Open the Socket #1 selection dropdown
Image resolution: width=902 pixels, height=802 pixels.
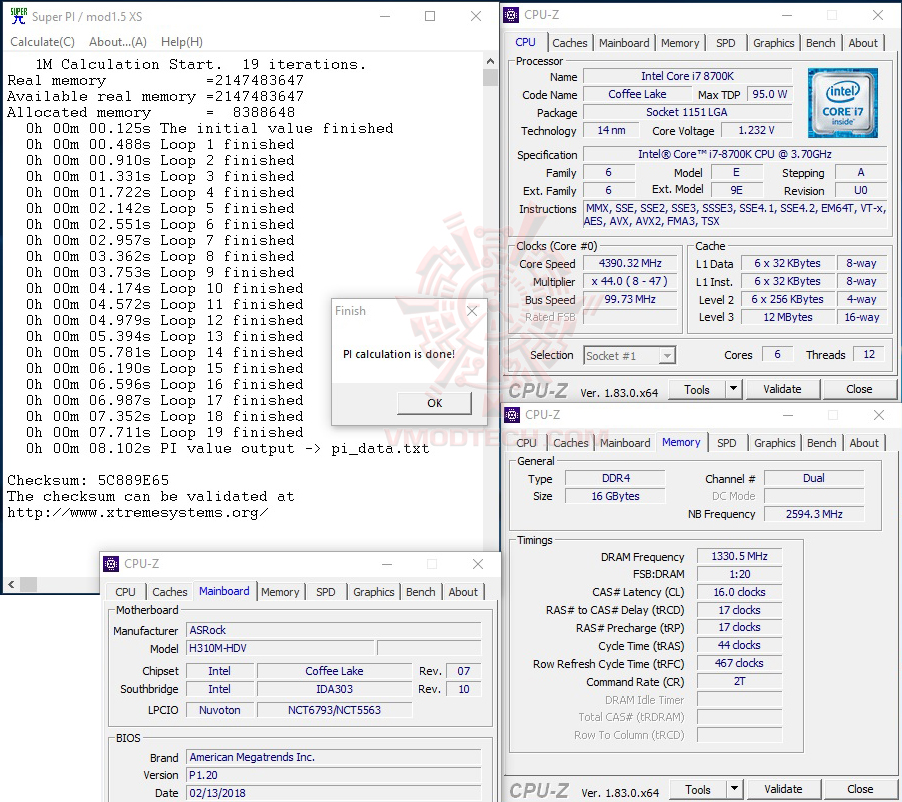pos(629,356)
